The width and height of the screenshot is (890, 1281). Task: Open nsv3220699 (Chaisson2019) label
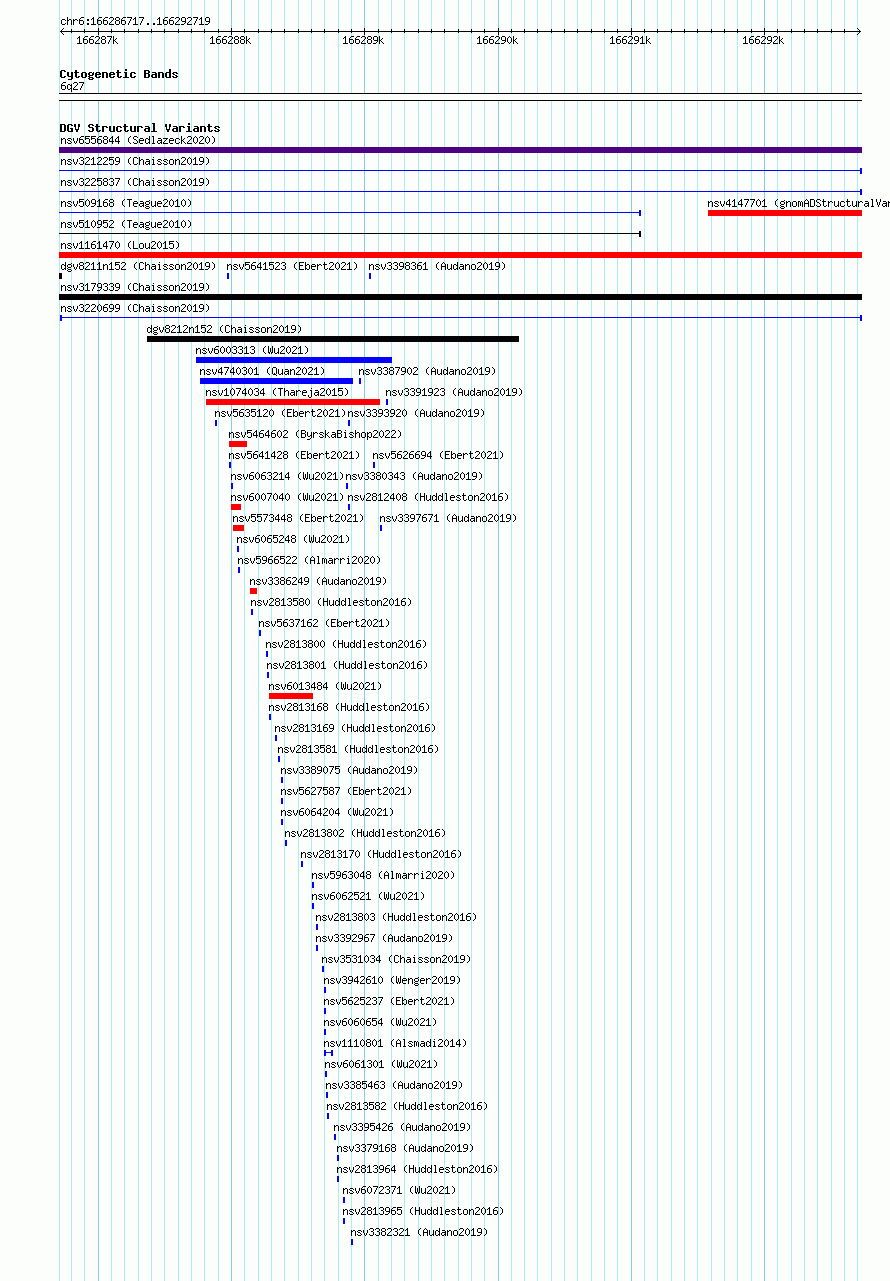135,308
